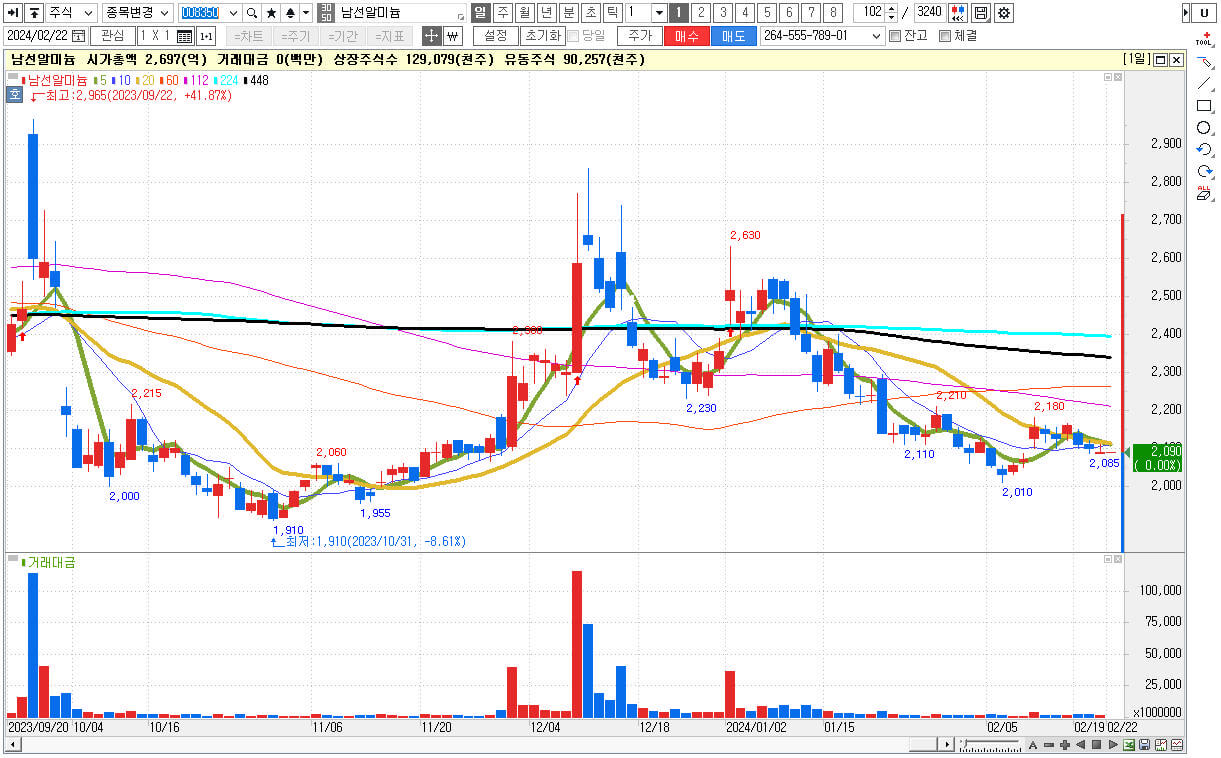The width and height of the screenshot is (1221, 758).
Task: Click the always-on-top arrow icon
Action: [x=34, y=13]
